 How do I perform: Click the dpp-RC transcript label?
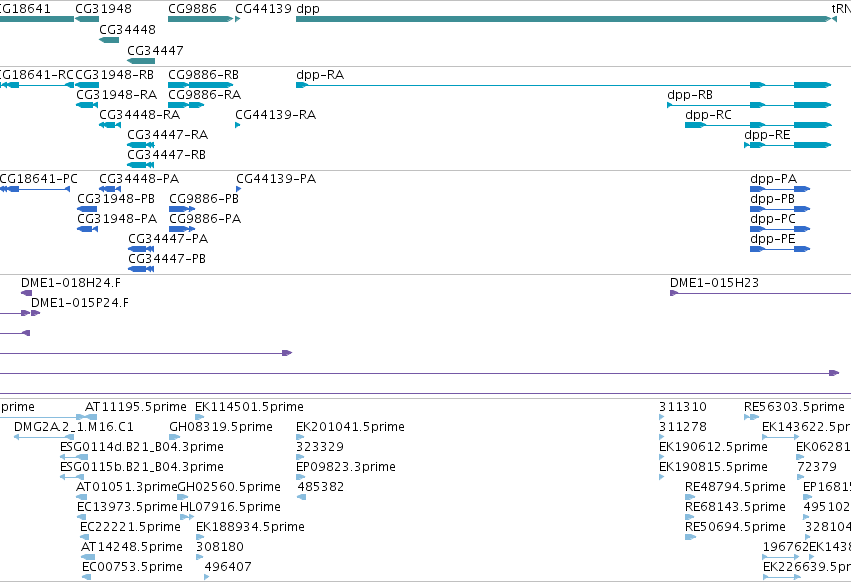[x=708, y=115]
